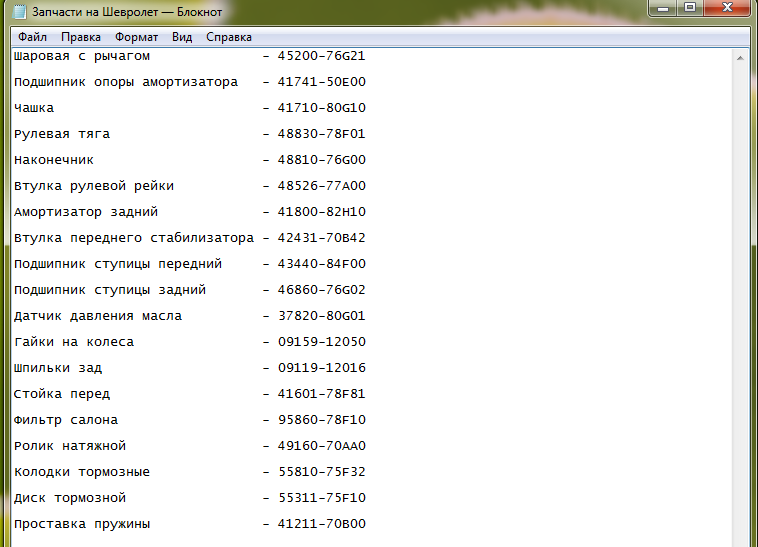Screen dimensions: 758x547
Task: Open the Файл menu
Action: point(32,37)
